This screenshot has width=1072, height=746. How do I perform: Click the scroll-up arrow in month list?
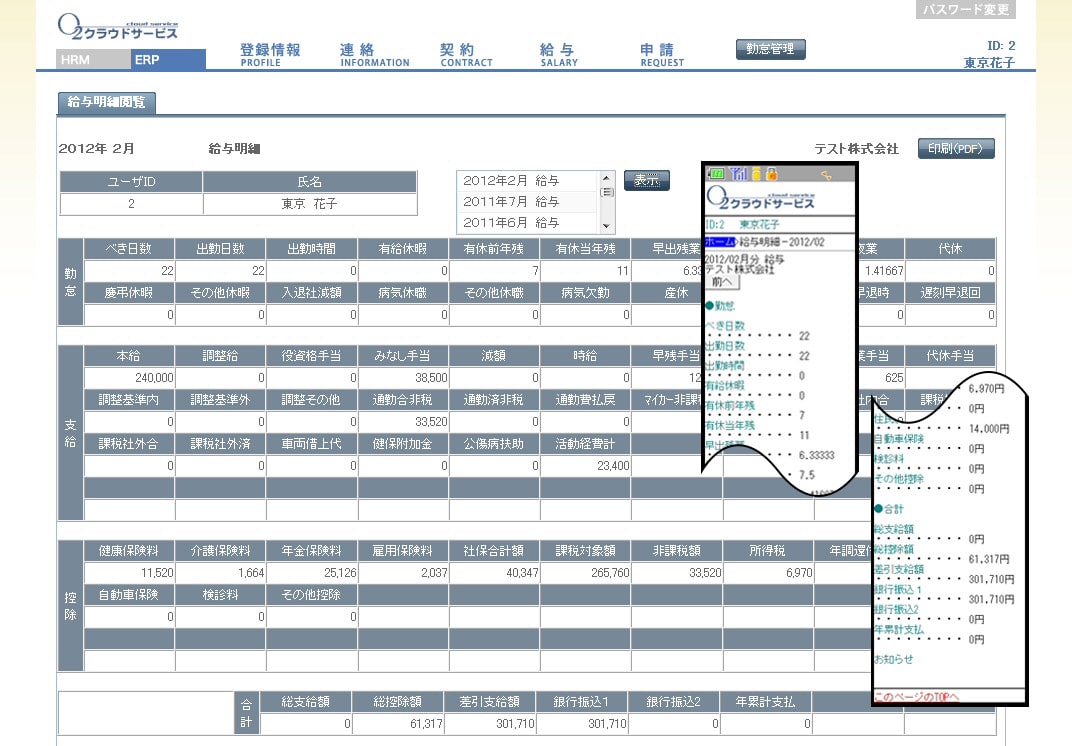tap(606, 178)
